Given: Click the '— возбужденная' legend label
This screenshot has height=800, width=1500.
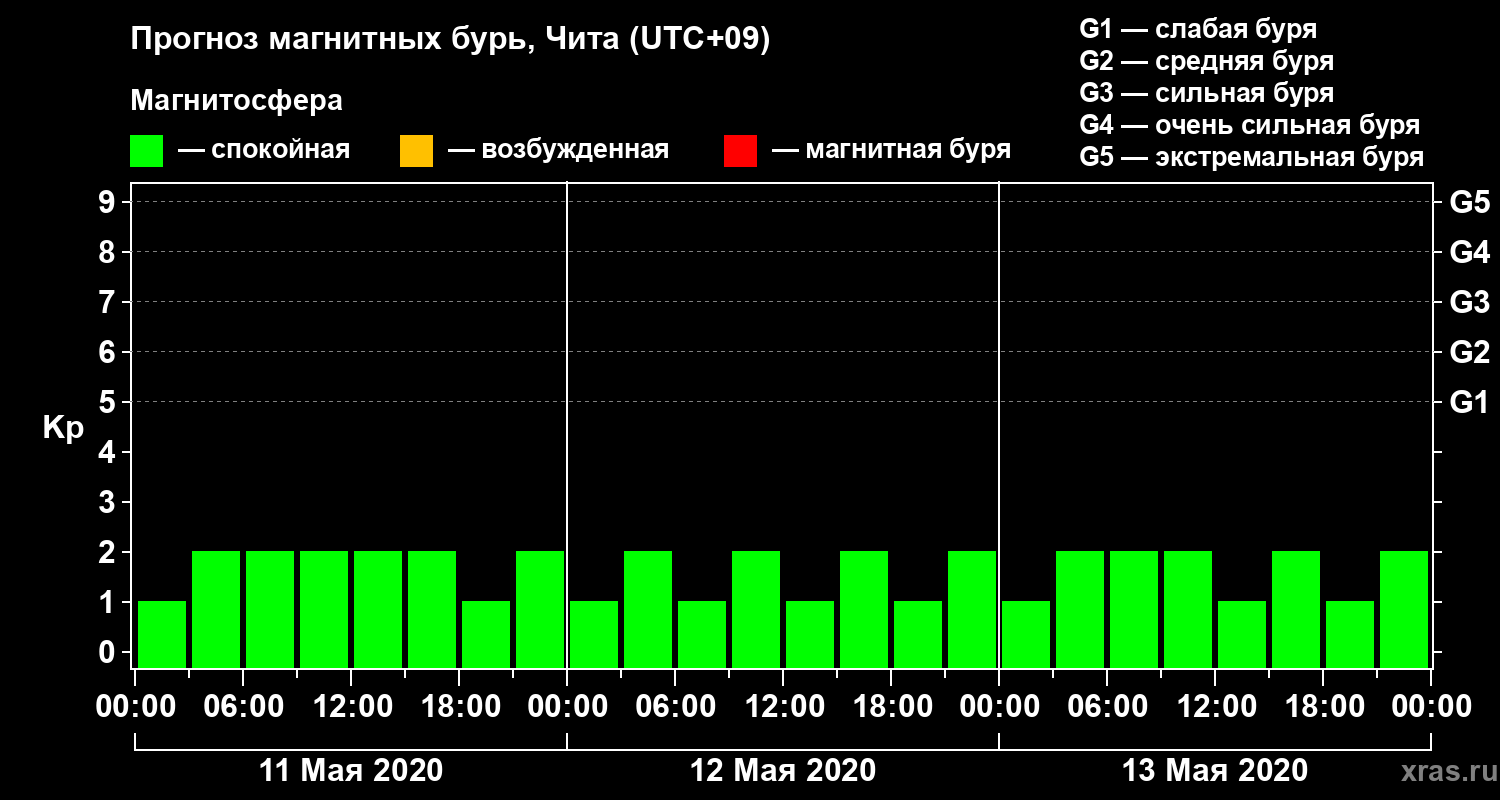Looking at the screenshot, I should pyautogui.click(x=558, y=151).
